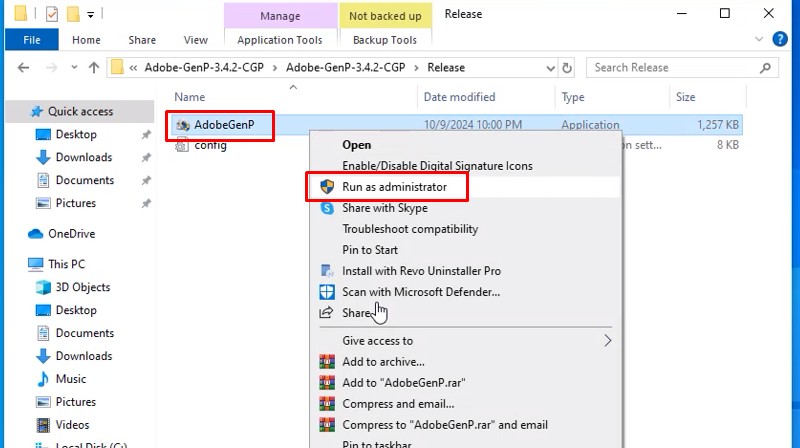Expand the Give access to submenu arrow
The image size is (800, 448).
607,341
